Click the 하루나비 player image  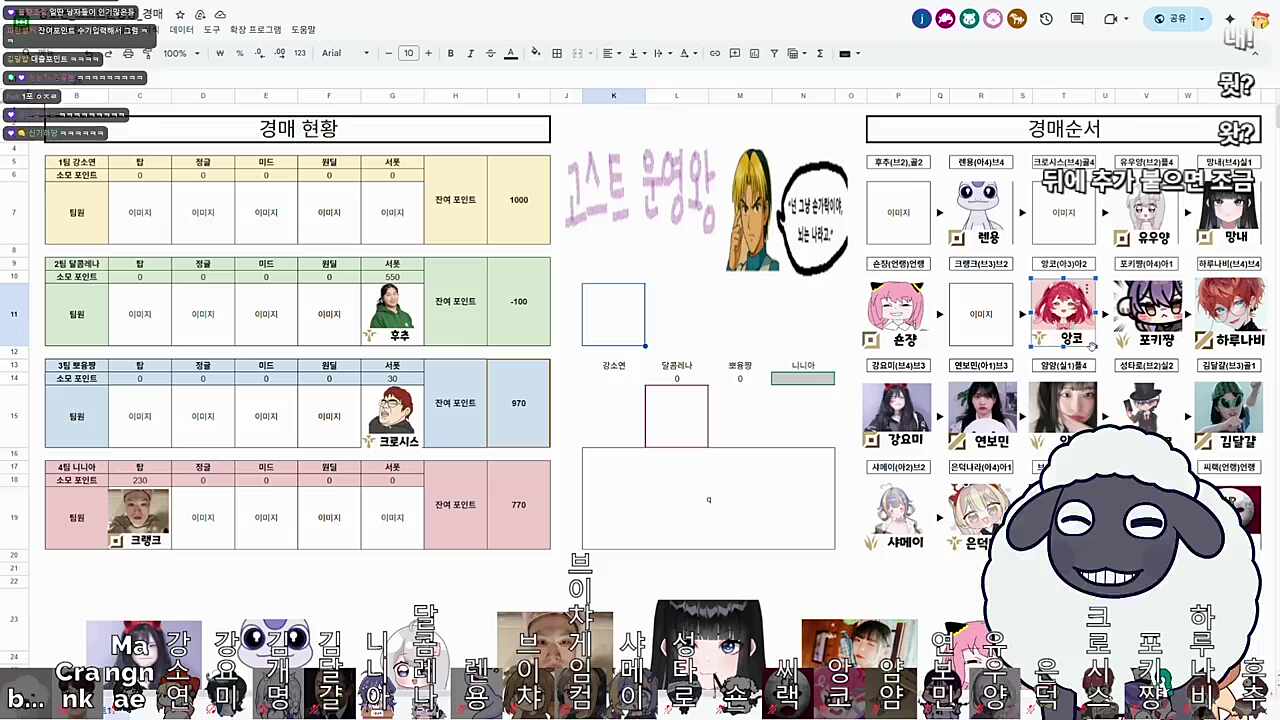(x=1229, y=314)
